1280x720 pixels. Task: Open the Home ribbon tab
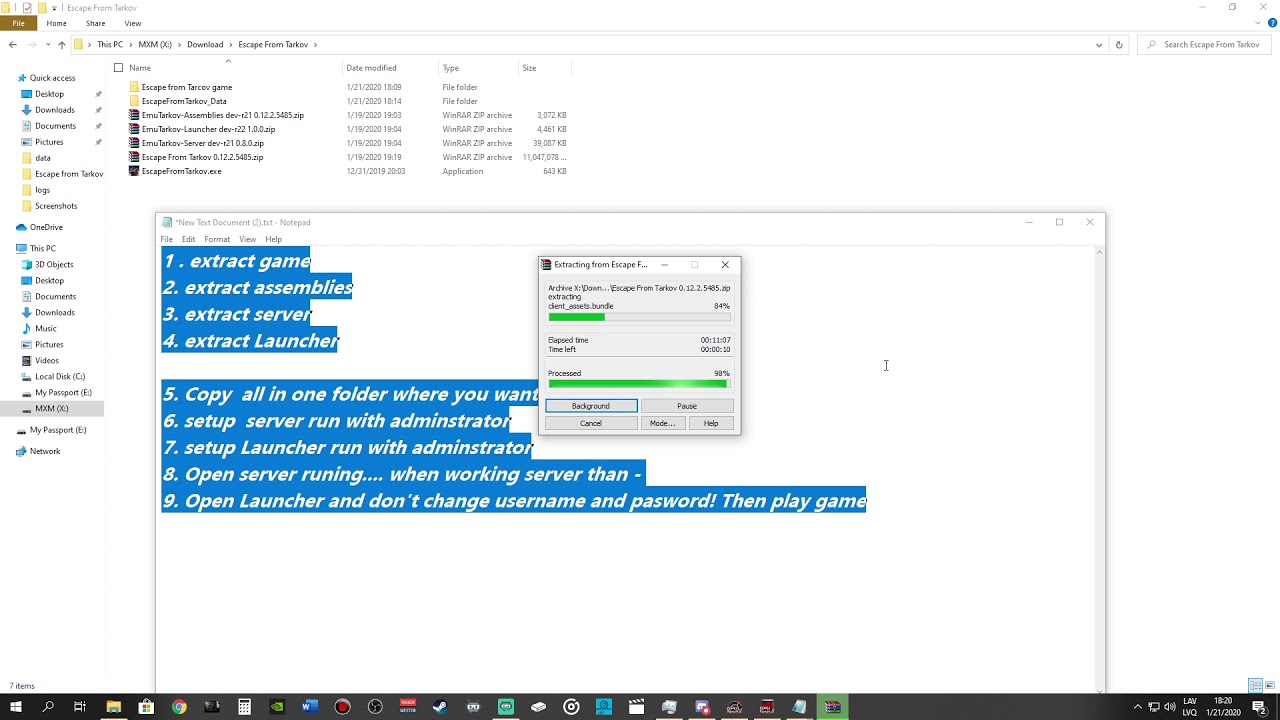(x=56, y=23)
